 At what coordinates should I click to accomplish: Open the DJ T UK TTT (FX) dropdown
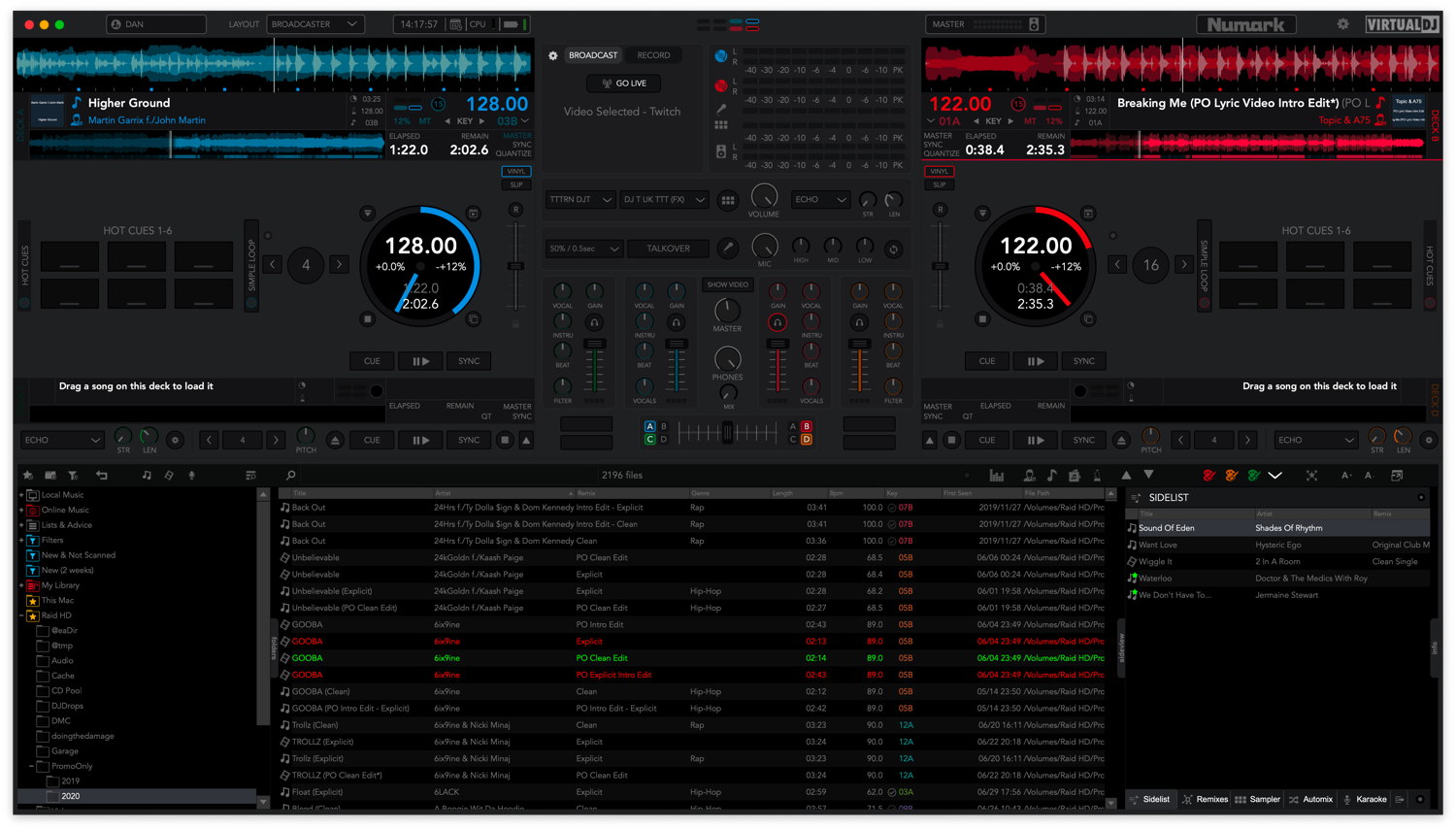665,200
